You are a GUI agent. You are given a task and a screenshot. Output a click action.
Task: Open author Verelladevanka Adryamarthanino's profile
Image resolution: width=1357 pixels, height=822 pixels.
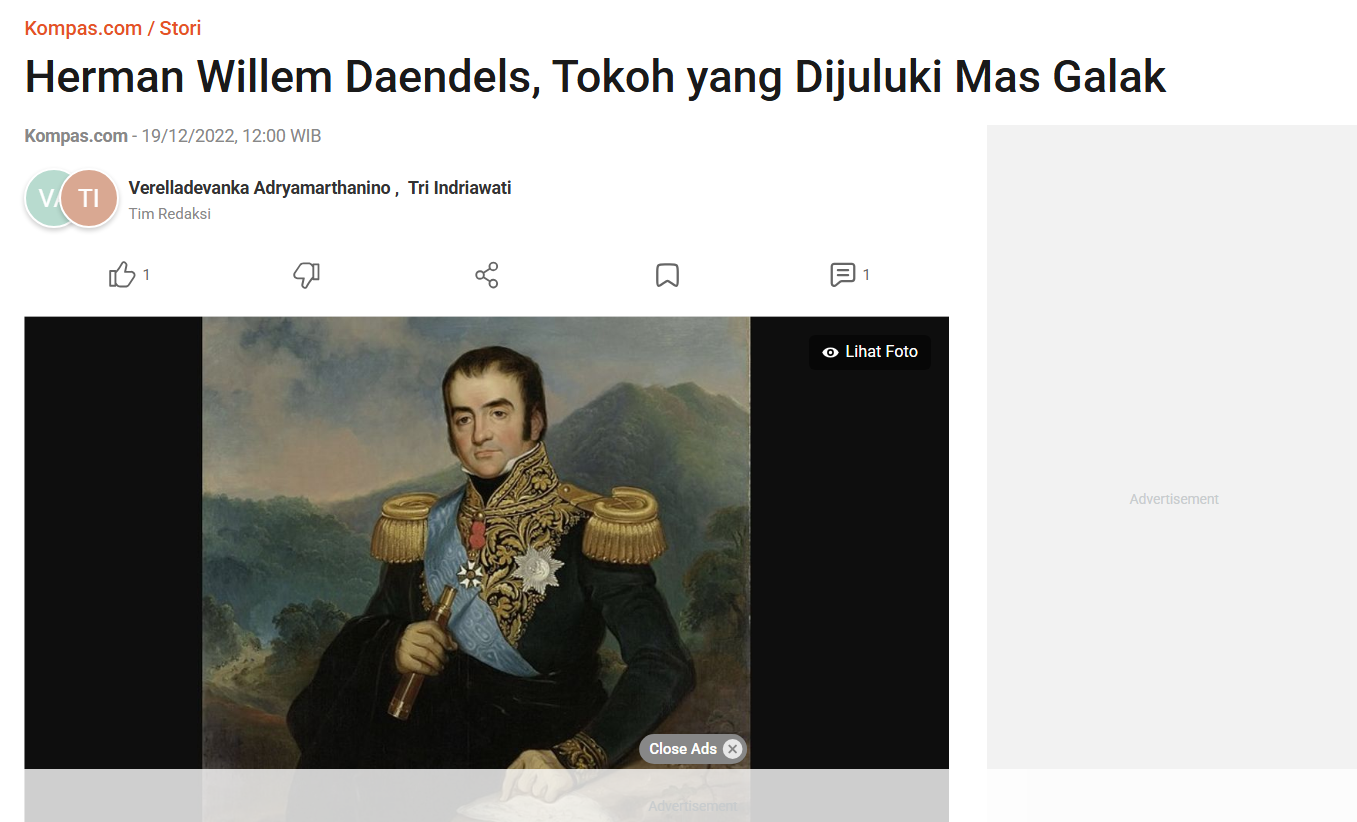tap(259, 188)
